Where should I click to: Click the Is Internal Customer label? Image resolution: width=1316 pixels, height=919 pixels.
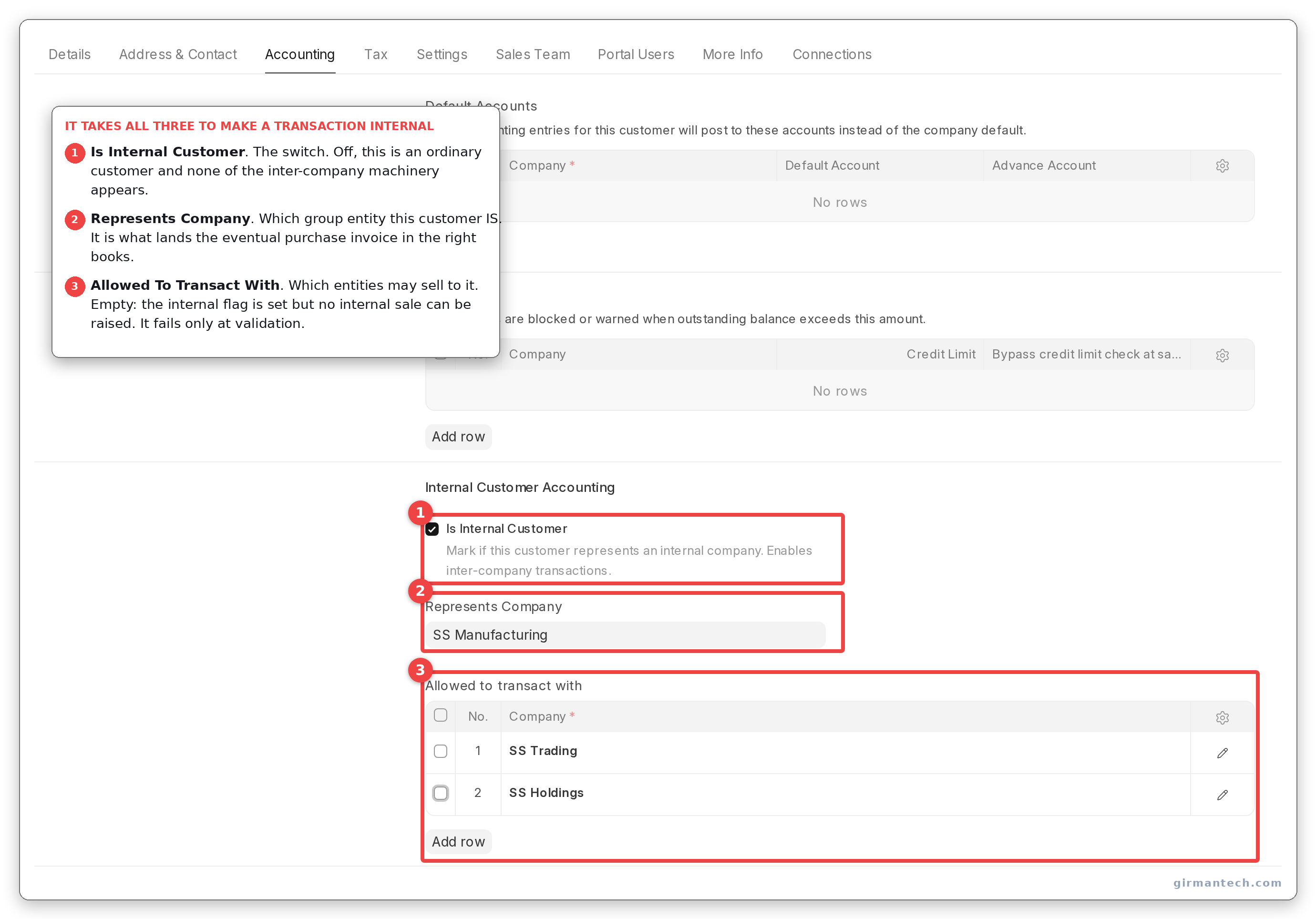[507, 529]
